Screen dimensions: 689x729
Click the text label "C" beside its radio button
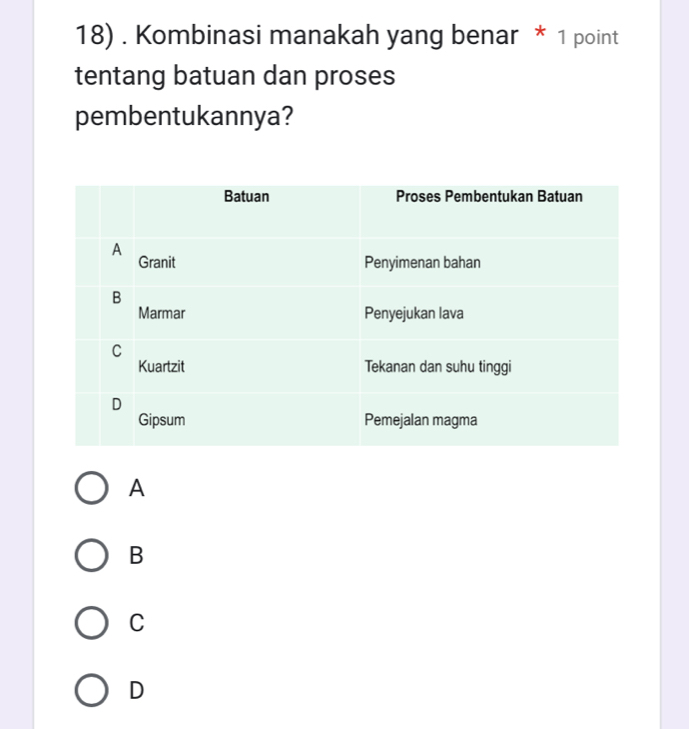pos(137,623)
